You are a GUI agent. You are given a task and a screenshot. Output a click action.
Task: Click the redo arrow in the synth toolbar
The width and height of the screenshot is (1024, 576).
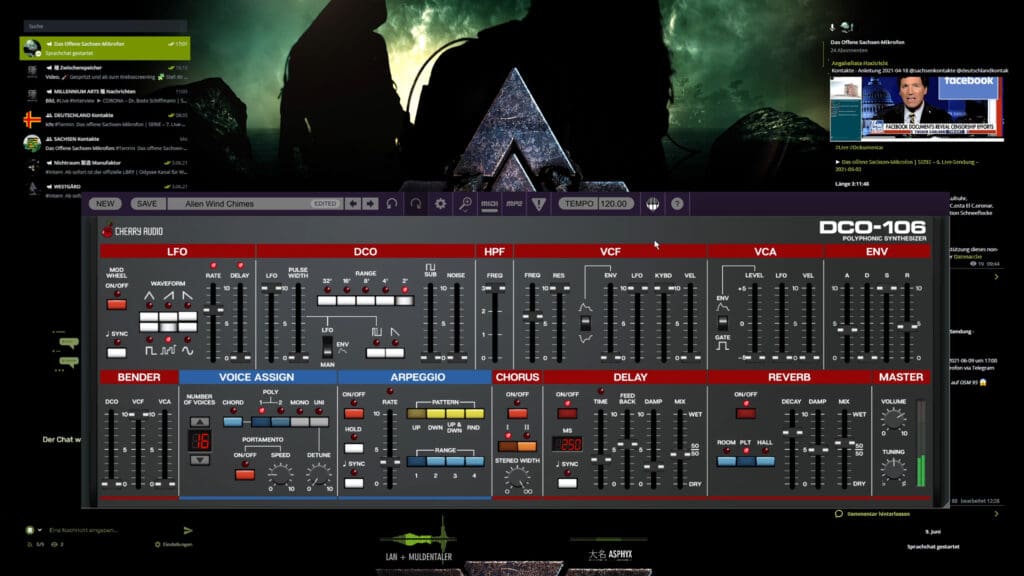[416, 204]
